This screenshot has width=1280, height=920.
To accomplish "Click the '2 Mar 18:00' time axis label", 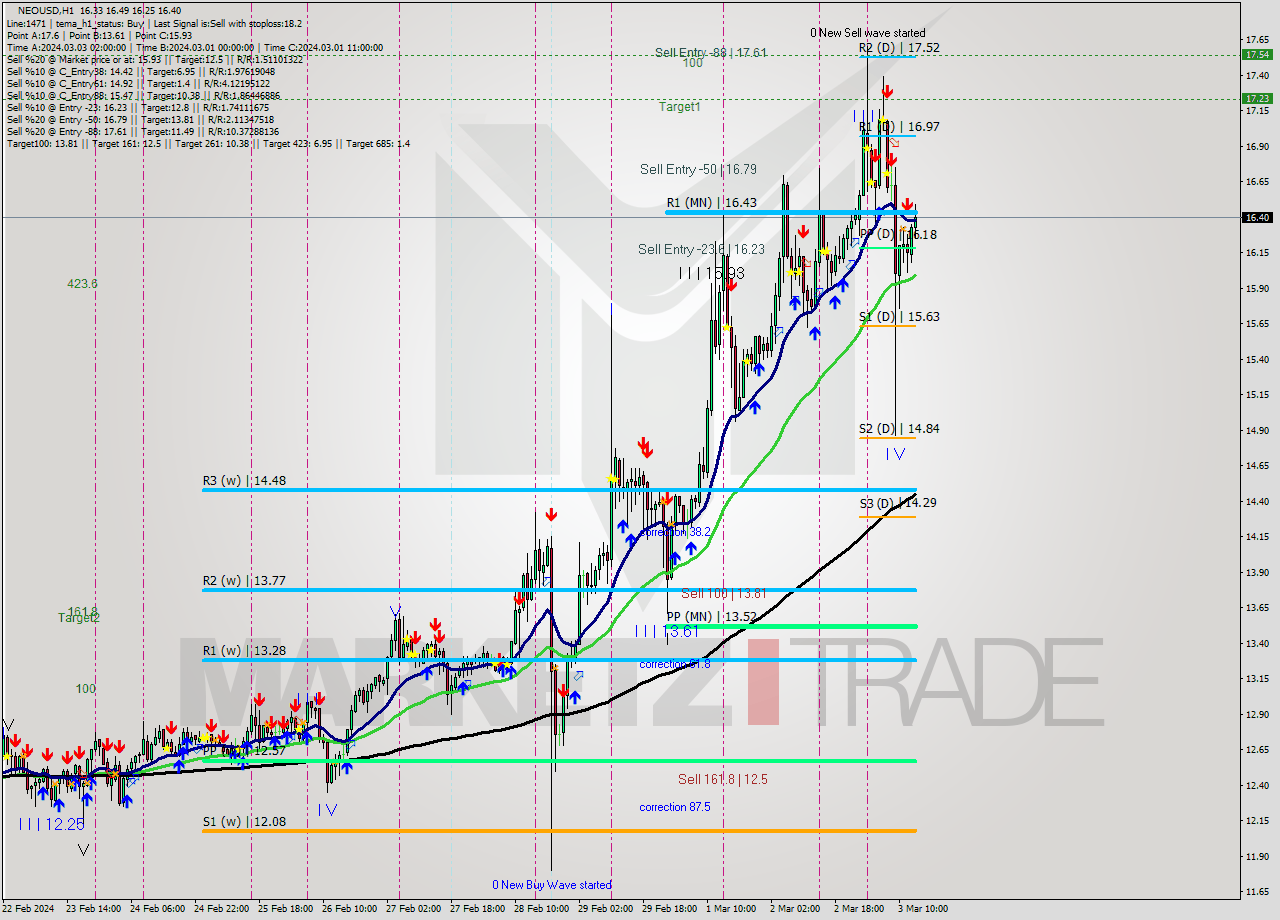I will click(858, 909).
